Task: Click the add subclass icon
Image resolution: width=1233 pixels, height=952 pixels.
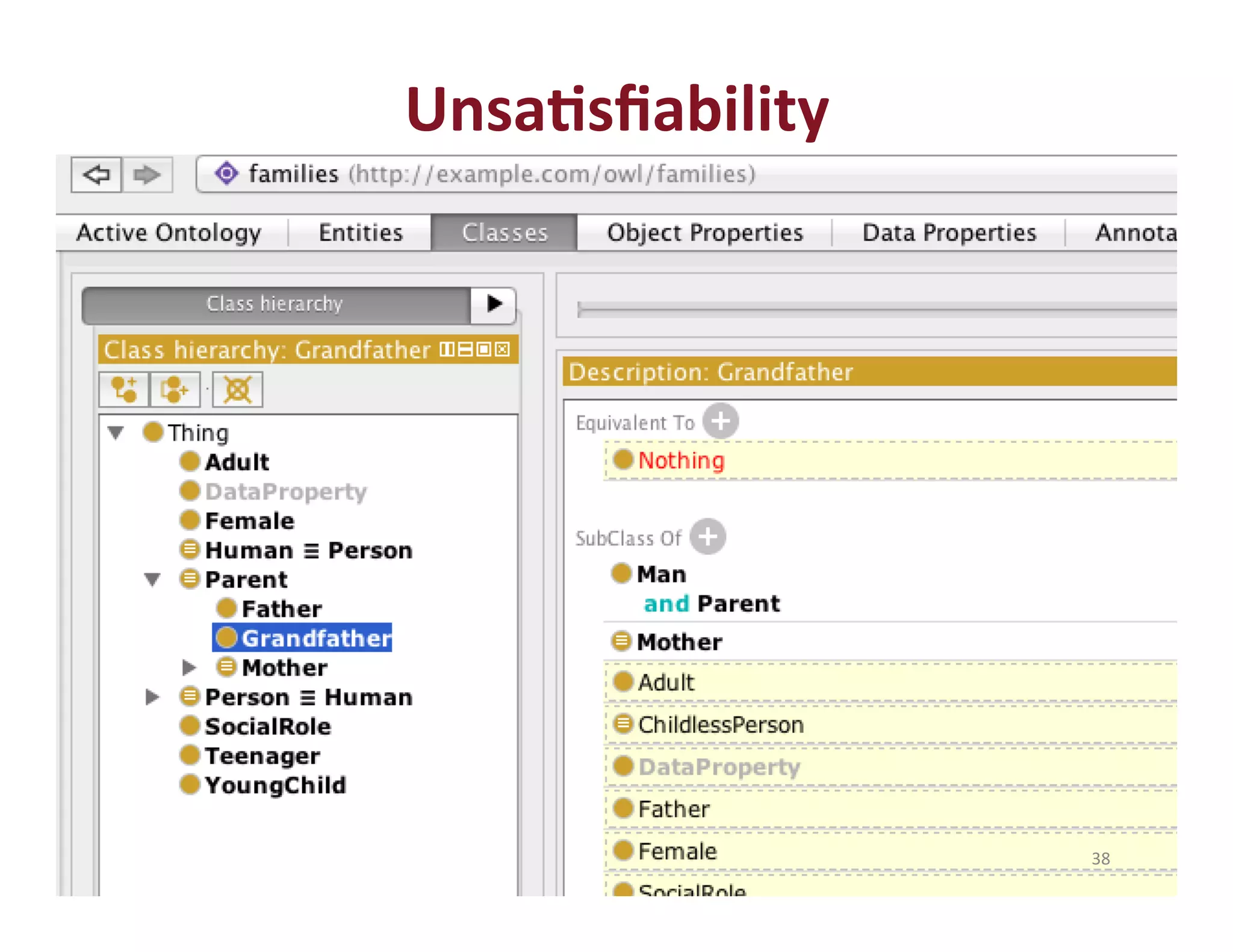Action: click(x=125, y=390)
